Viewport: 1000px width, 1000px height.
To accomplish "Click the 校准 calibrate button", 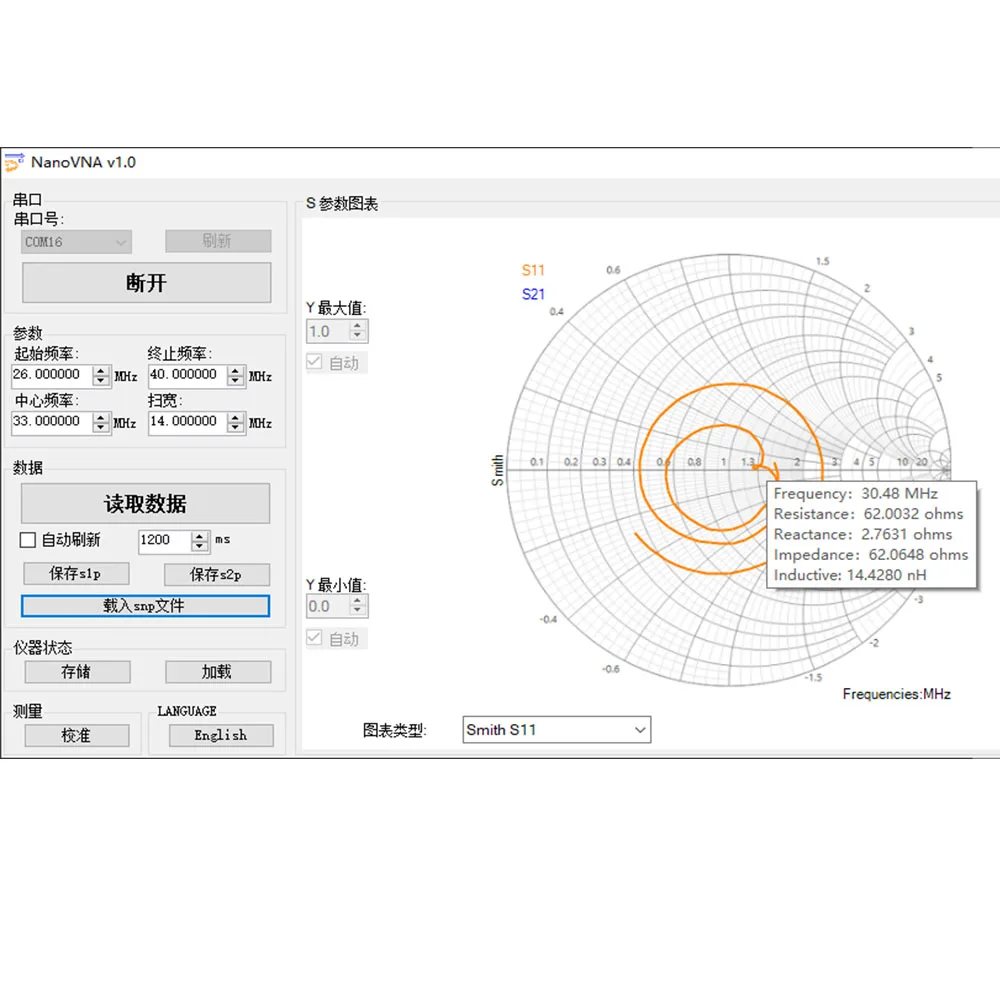I will (x=77, y=735).
